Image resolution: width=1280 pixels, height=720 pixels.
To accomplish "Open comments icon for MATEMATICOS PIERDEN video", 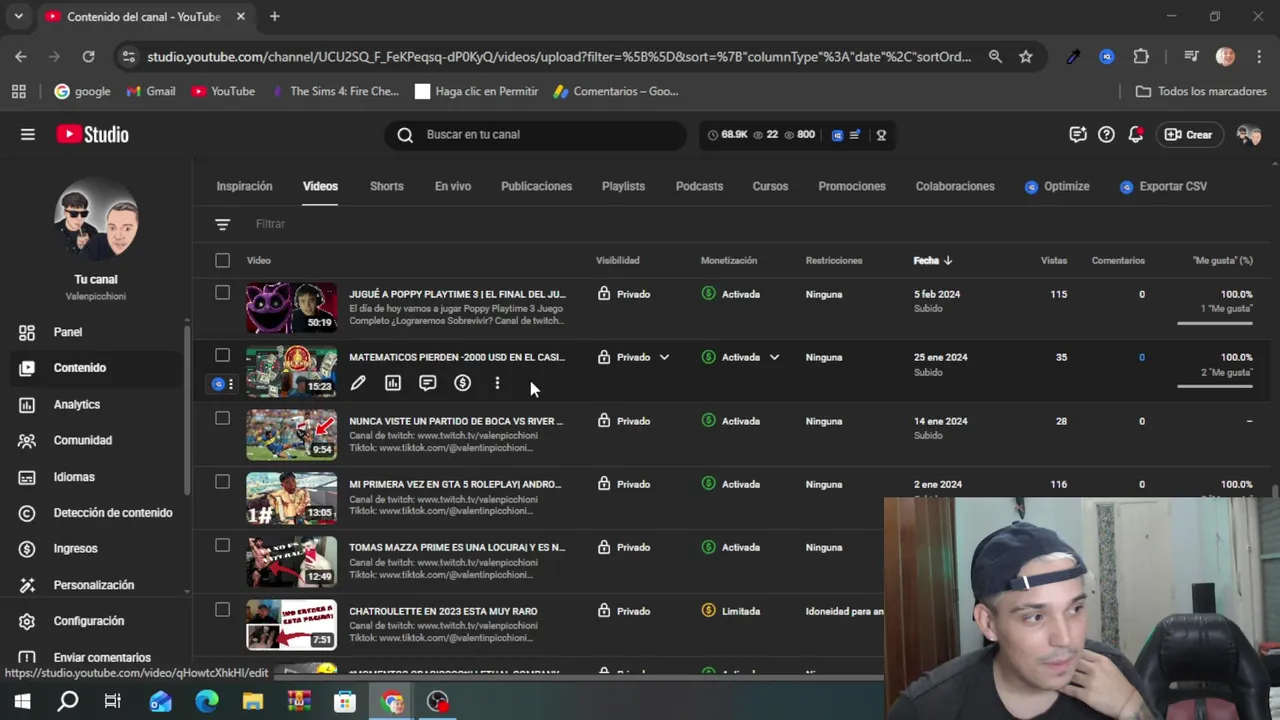I will [428, 383].
